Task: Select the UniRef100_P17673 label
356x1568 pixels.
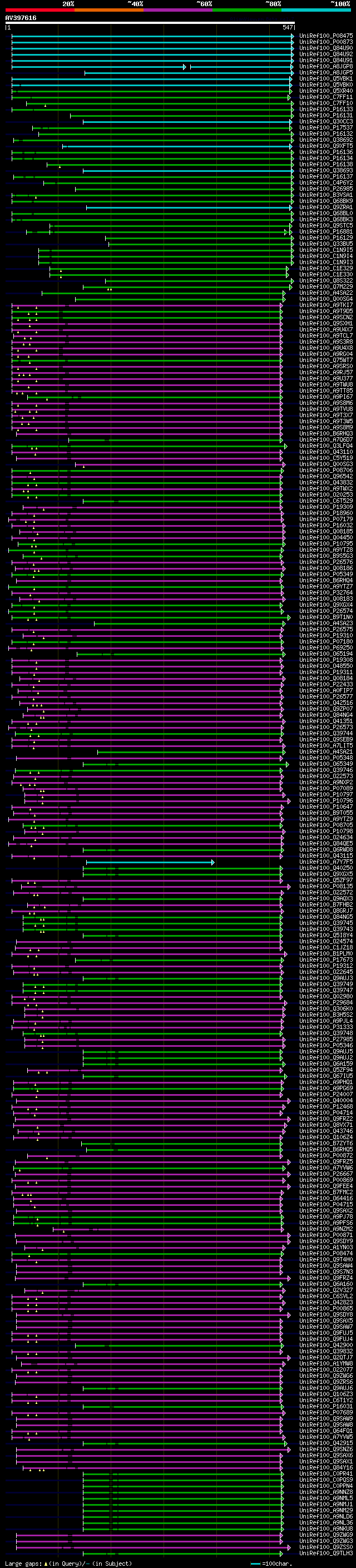Action: 325,960
